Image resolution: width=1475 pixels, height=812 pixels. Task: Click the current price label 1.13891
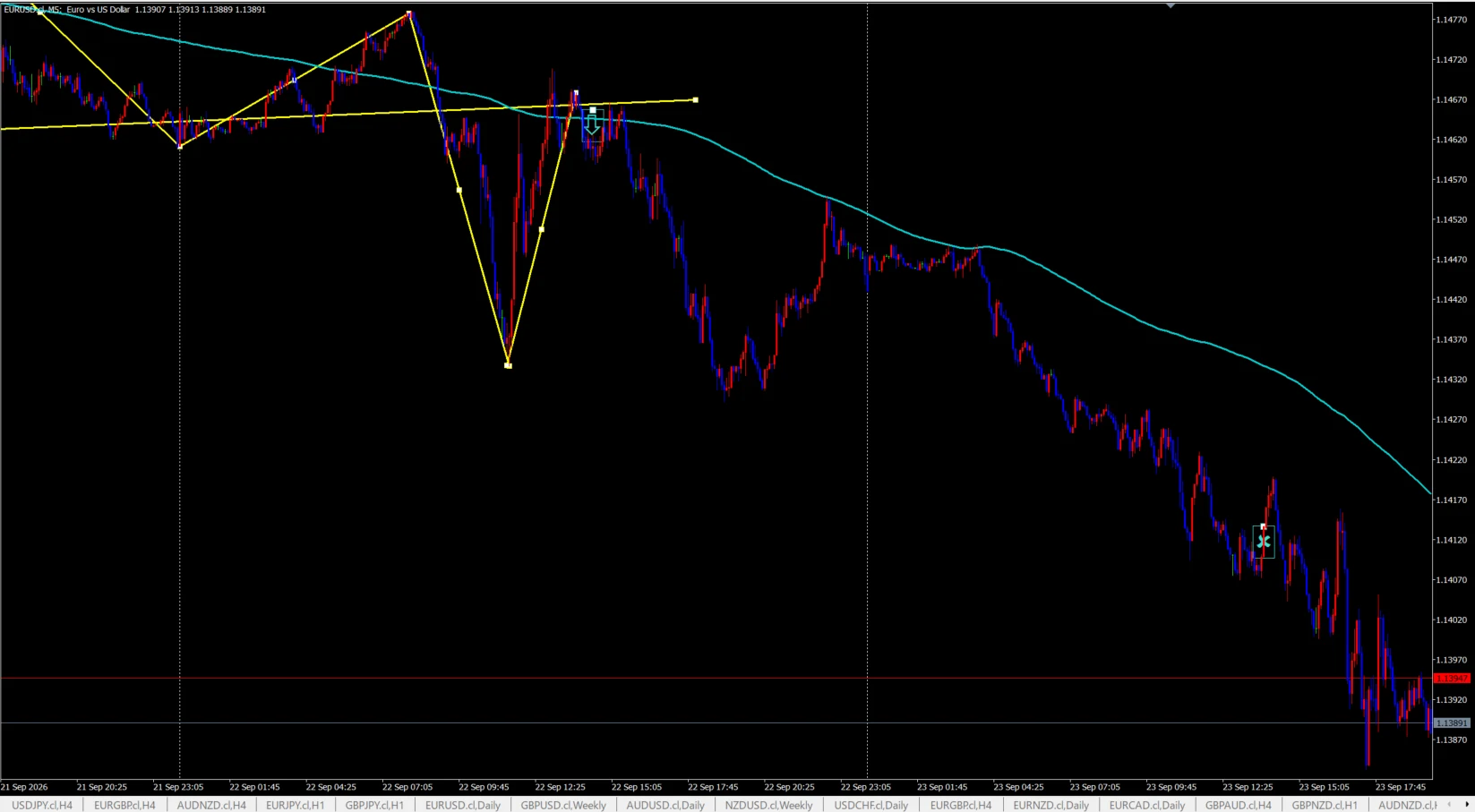point(1452,722)
